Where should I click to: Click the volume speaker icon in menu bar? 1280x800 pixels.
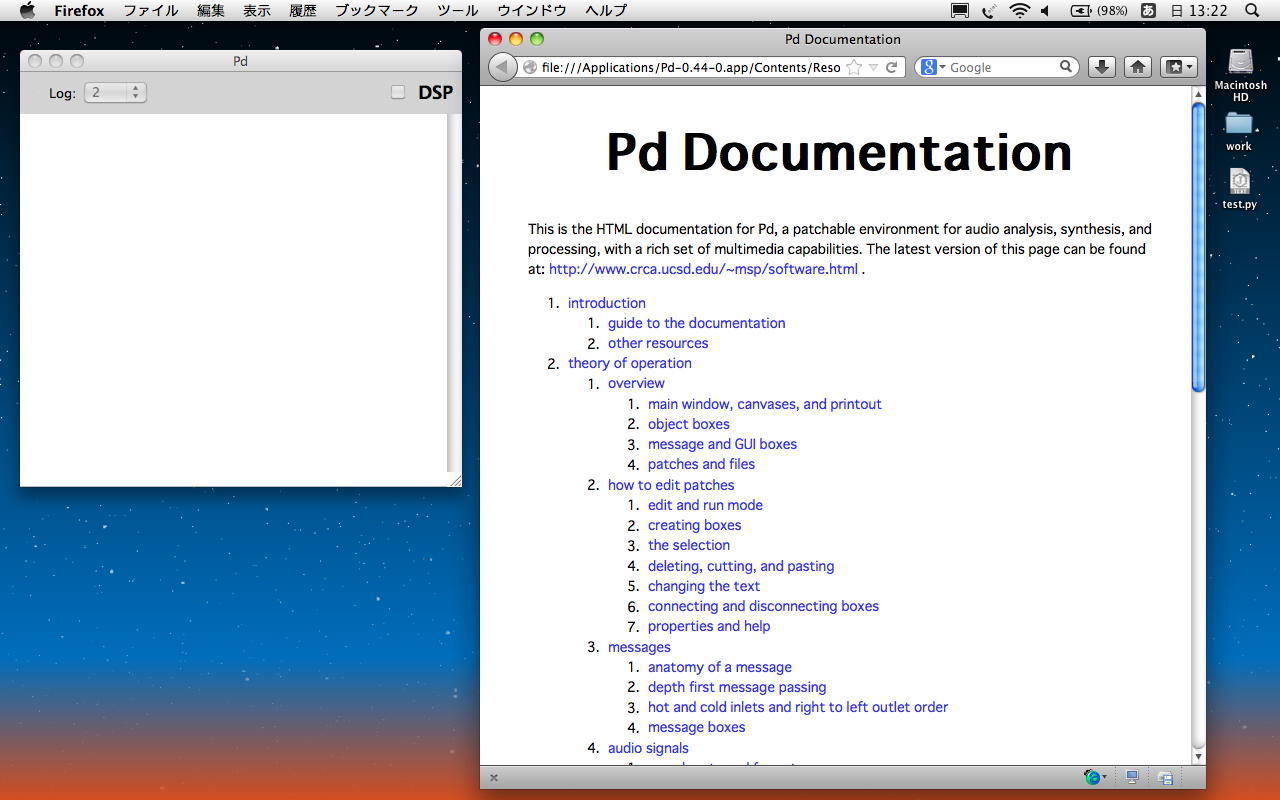tap(1045, 11)
